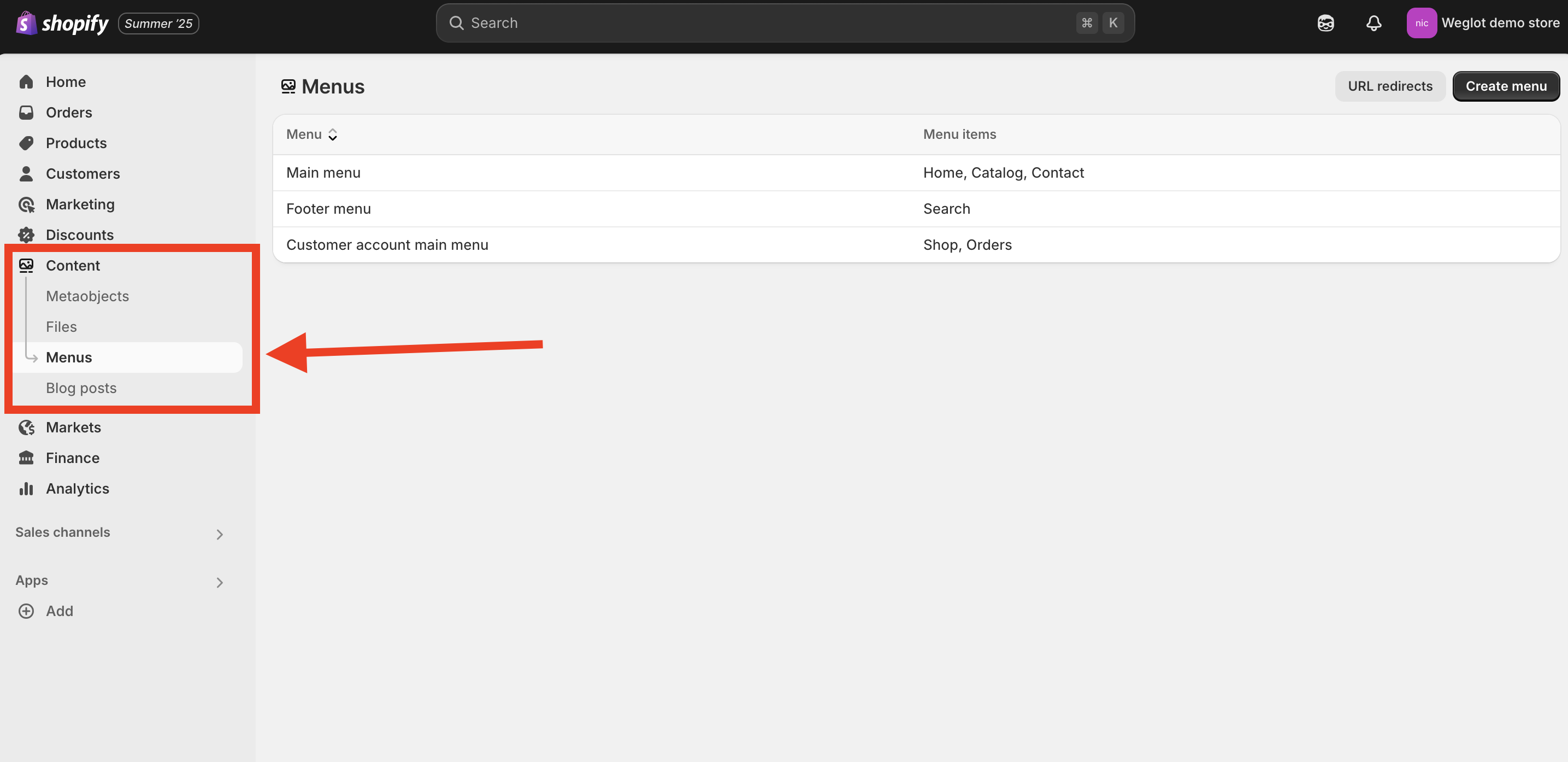Open the Main menu row
The height and width of the screenshot is (762, 1568).
916,173
